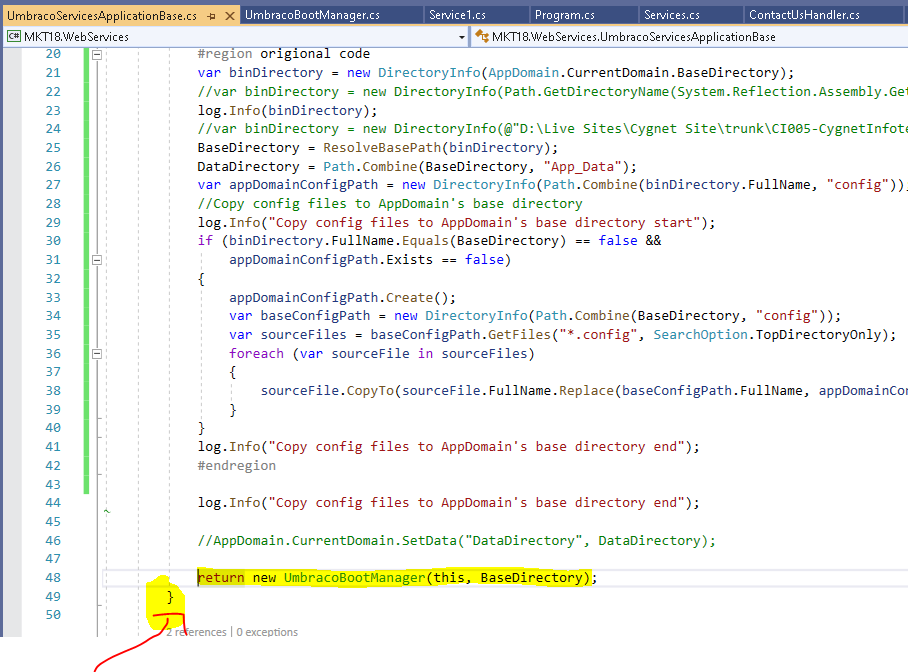Place cursor on the #endregion directive

[236, 465]
